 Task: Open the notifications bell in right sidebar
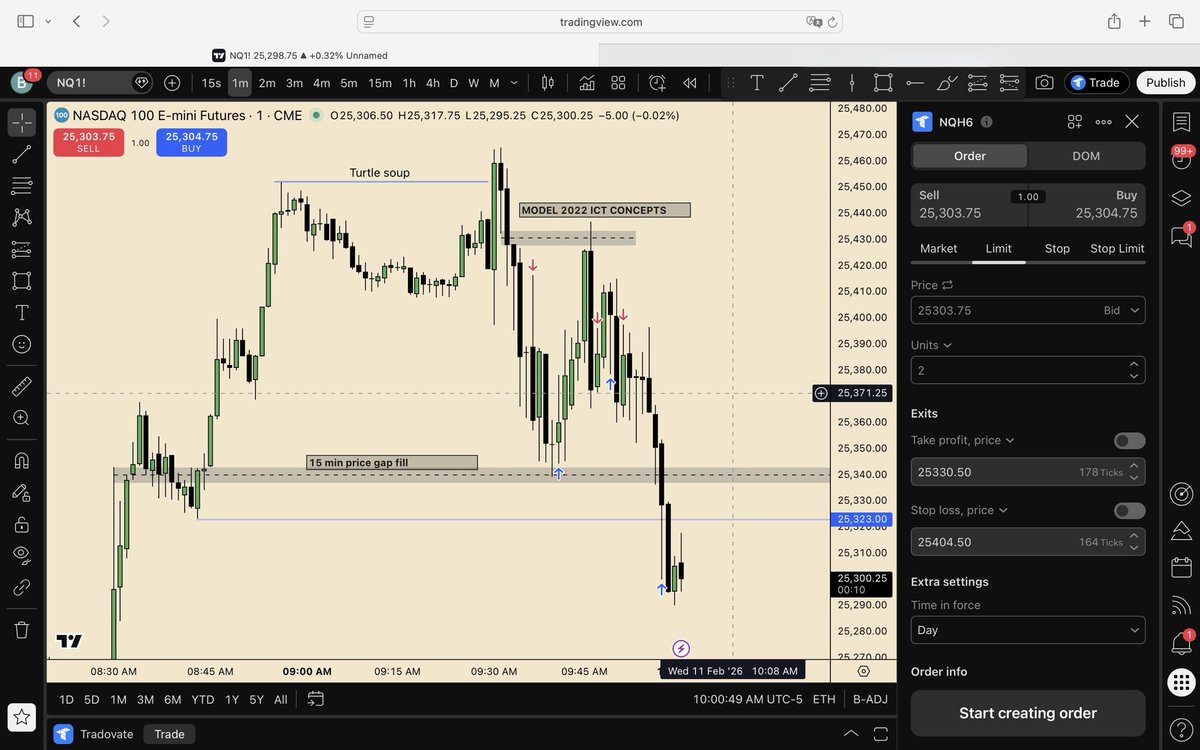pos(1181,643)
